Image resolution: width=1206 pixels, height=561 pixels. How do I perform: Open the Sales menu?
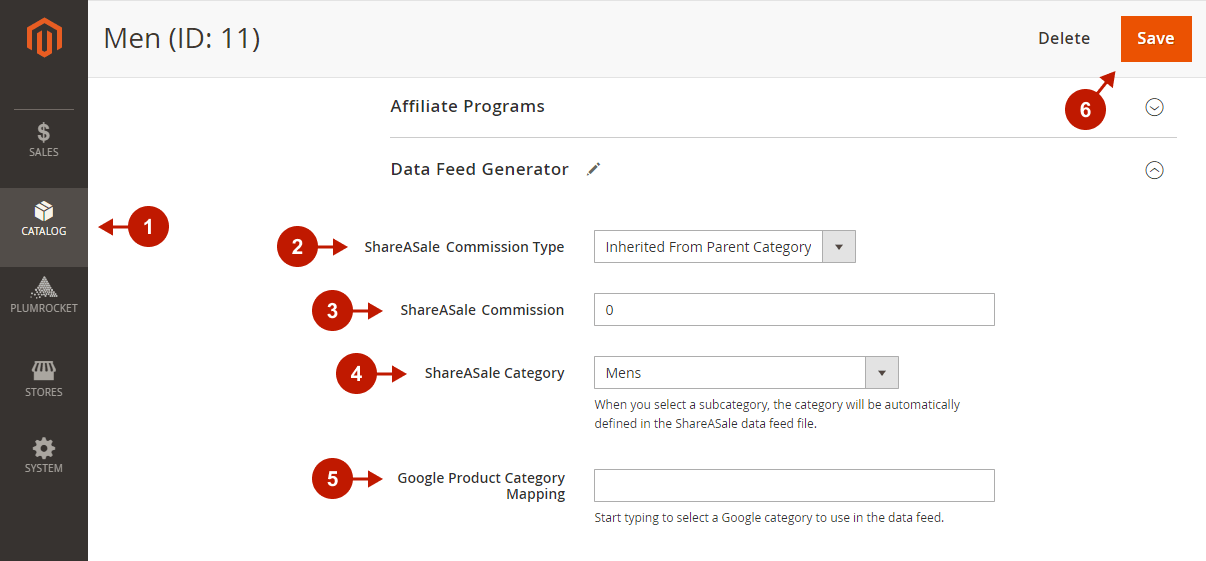coord(44,140)
